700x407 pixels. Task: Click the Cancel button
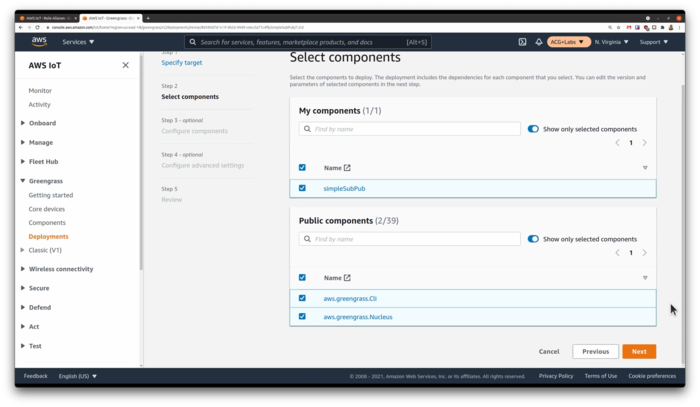point(549,352)
